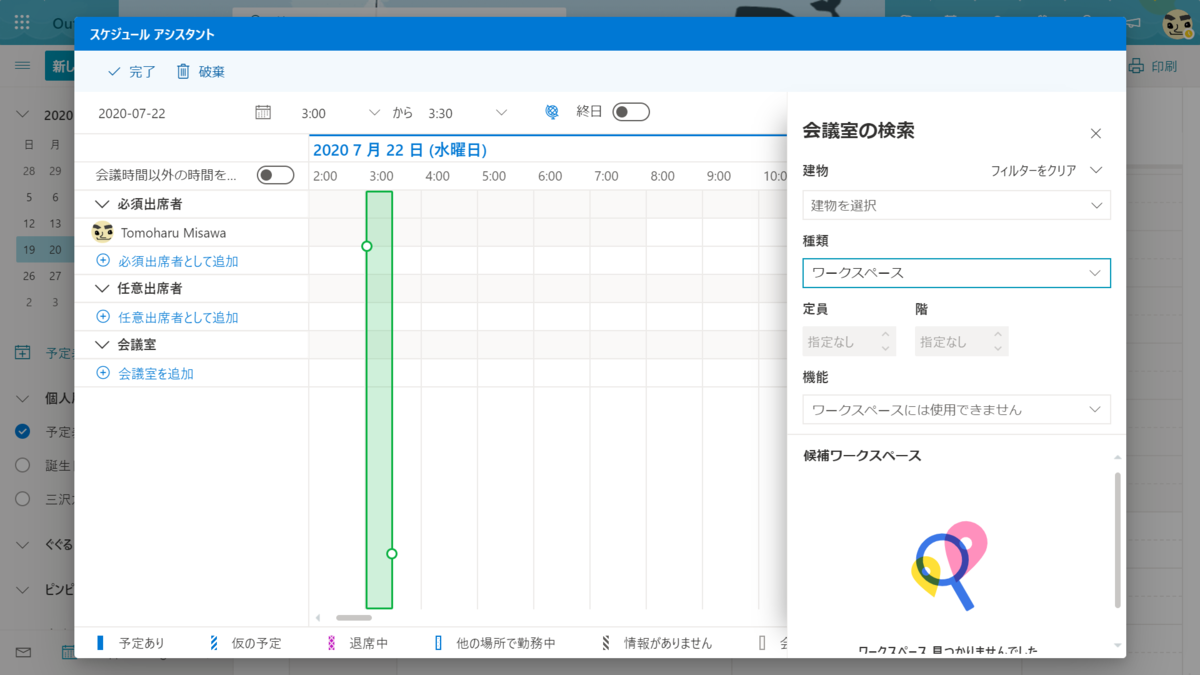Close the 会議室の検索 panel

pyautogui.click(x=1095, y=133)
